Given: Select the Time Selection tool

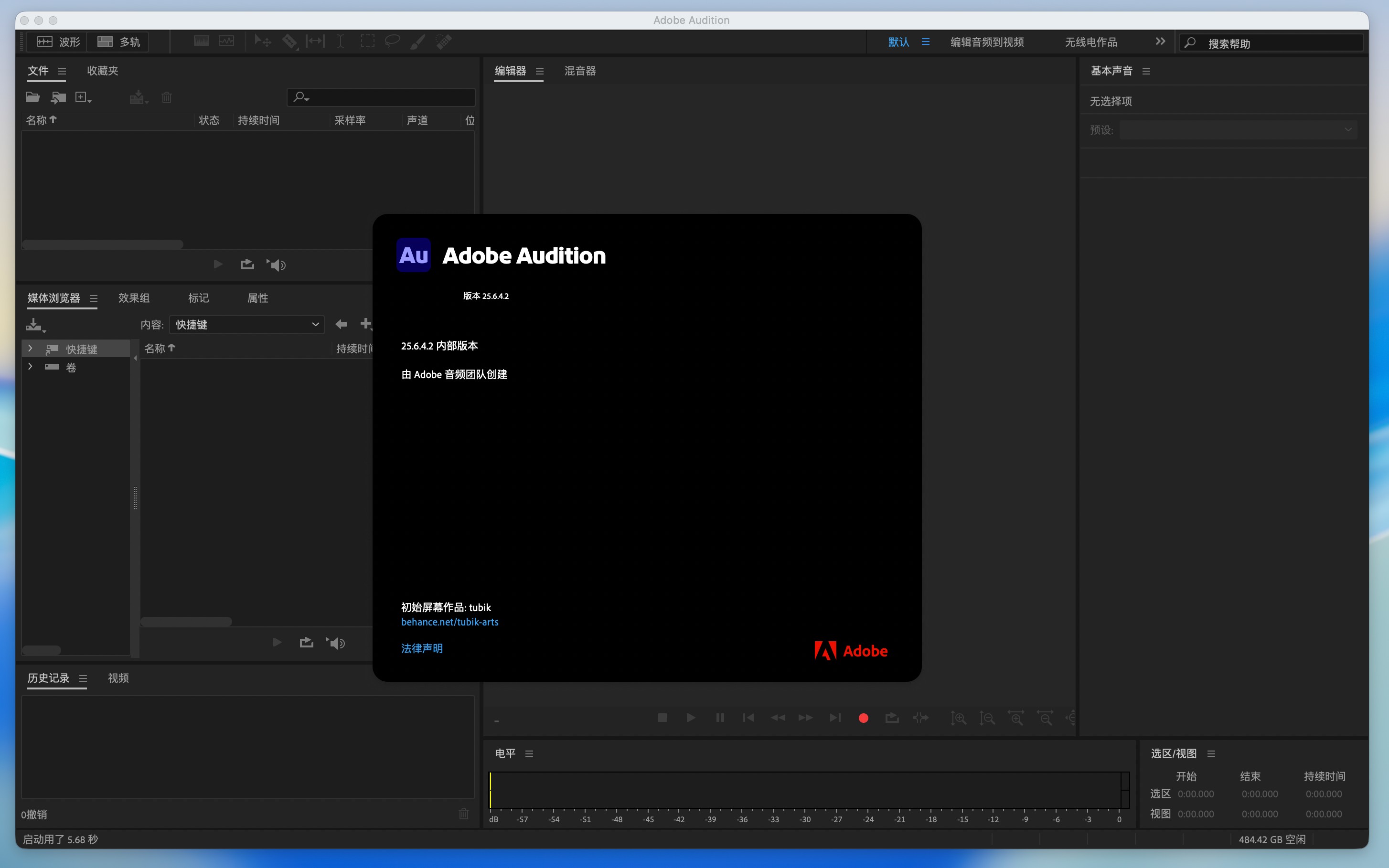Looking at the screenshot, I should [x=341, y=42].
